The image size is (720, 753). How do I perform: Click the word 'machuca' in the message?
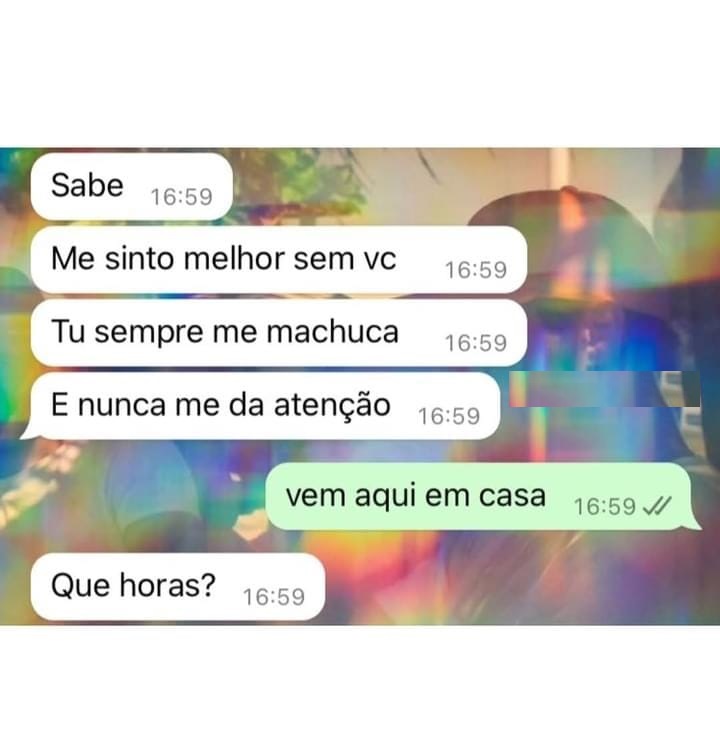(332, 332)
